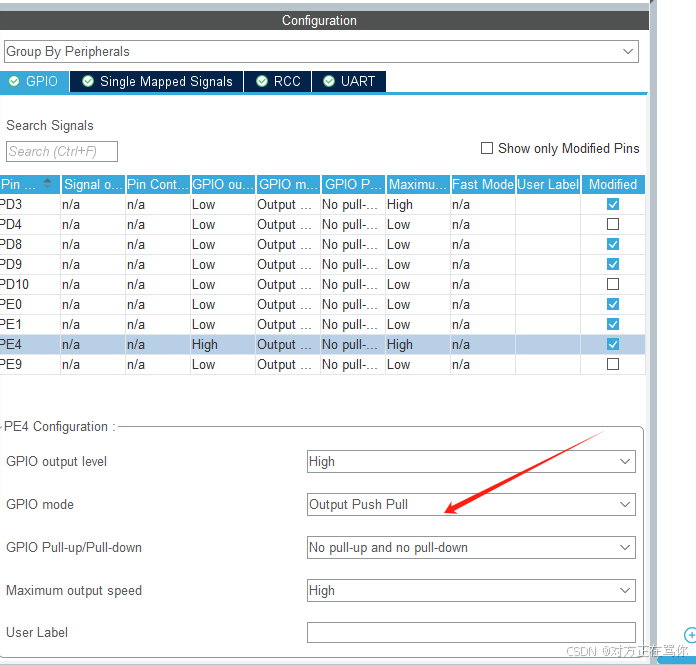Select the PD3 pin row

[322, 204]
